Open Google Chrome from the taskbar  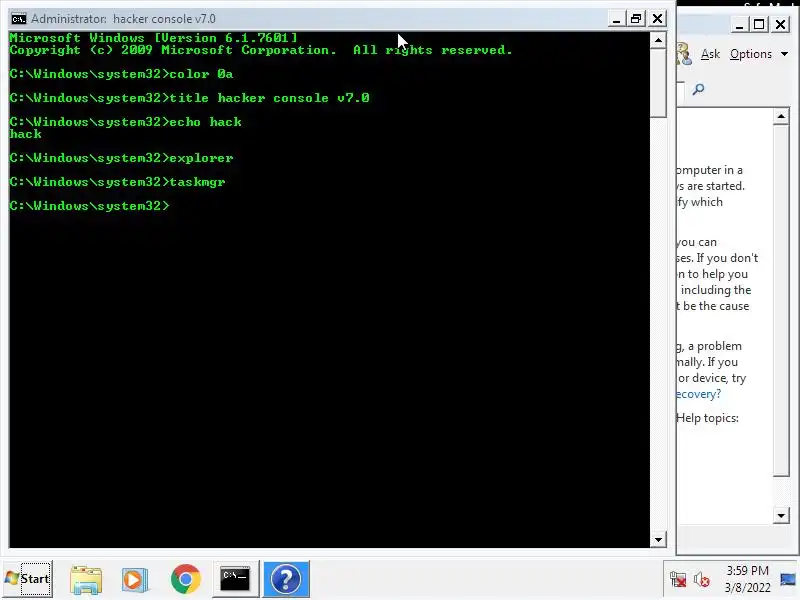click(x=186, y=579)
